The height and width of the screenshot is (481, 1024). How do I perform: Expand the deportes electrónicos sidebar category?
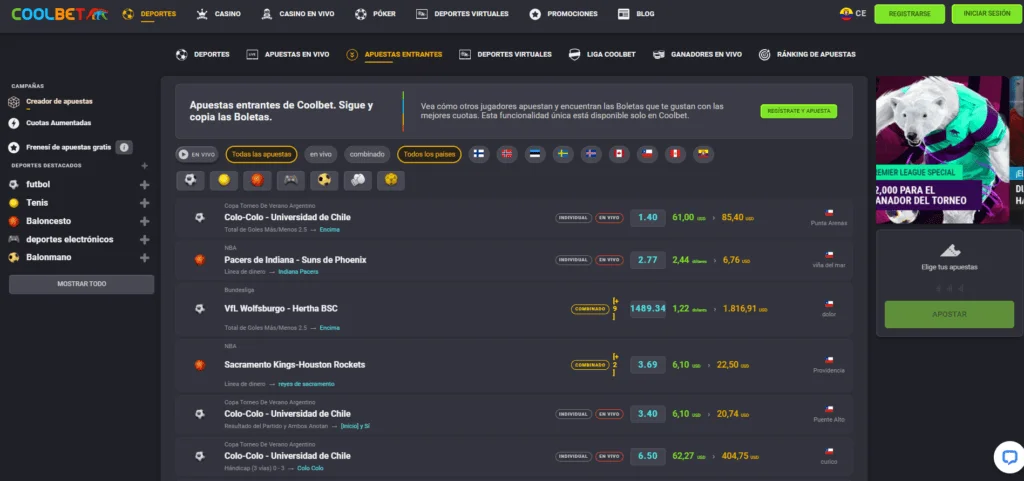pyautogui.click(x=144, y=240)
